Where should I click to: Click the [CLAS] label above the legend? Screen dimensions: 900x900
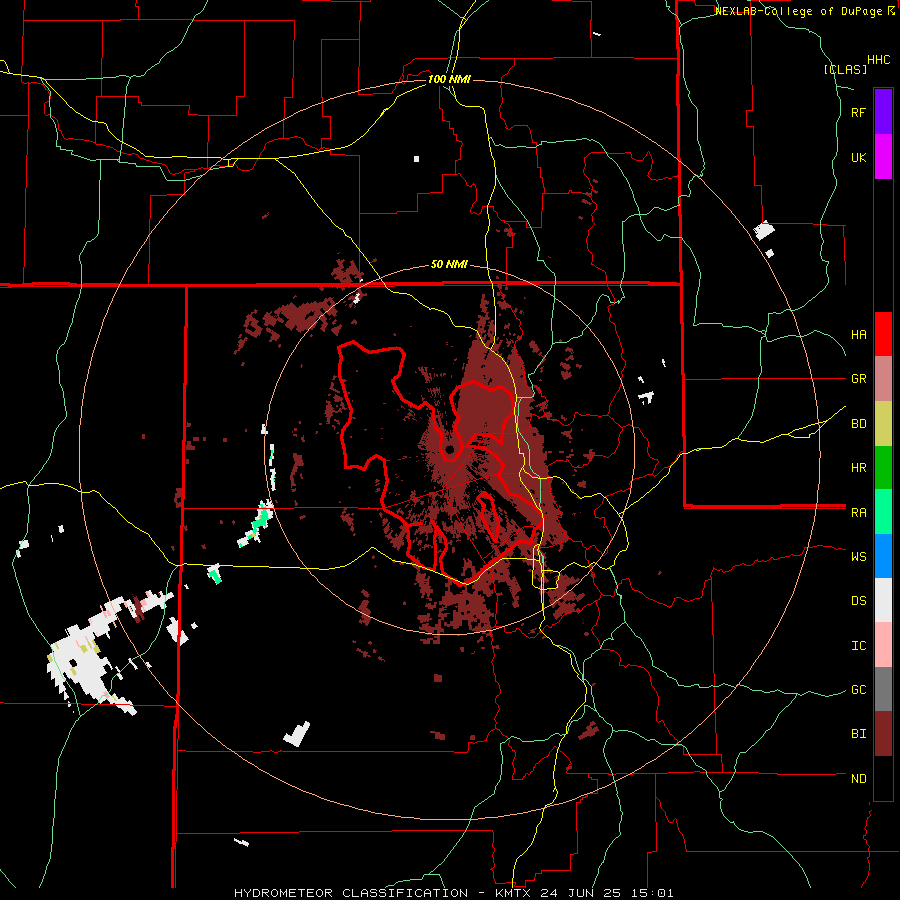[x=845, y=70]
